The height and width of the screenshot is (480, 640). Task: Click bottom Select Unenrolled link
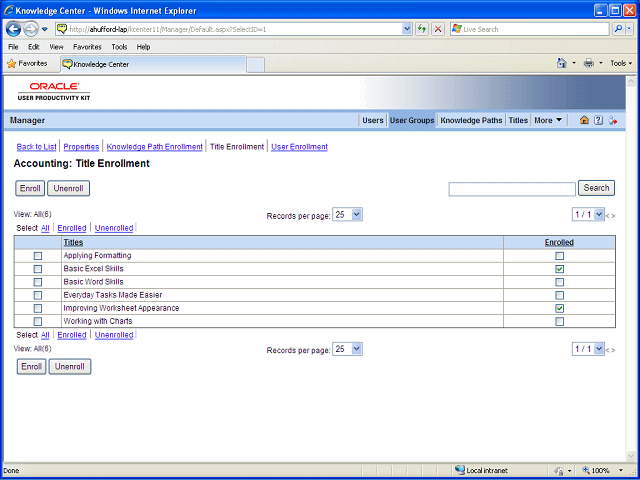click(x=114, y=335)
